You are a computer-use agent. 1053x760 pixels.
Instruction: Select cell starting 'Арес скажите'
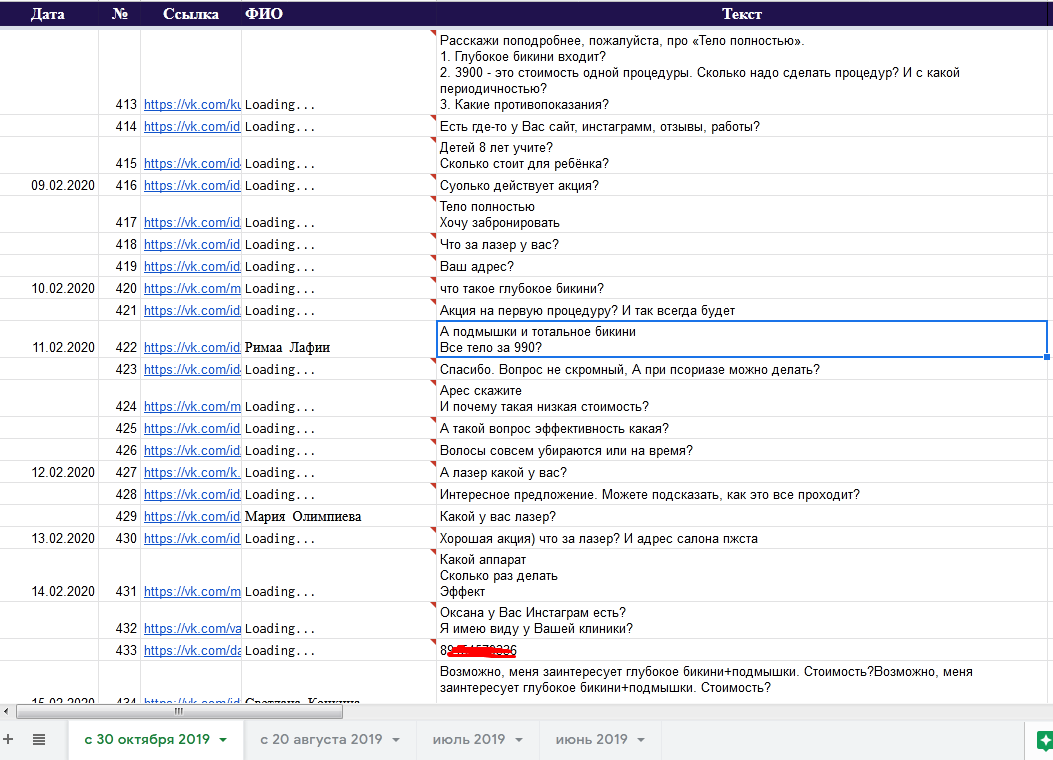742,399
